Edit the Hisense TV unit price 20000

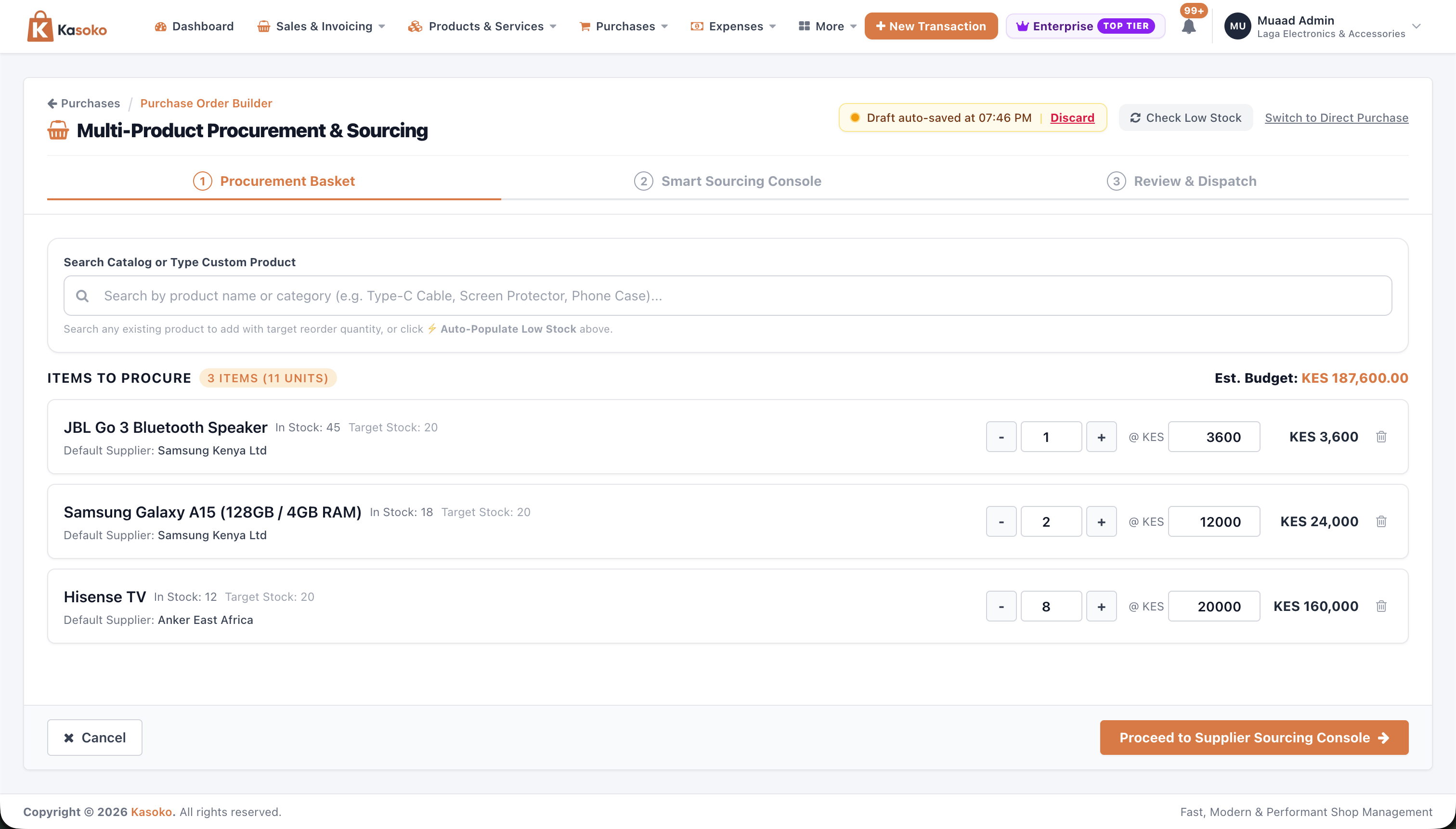[x=1214, y=607]
